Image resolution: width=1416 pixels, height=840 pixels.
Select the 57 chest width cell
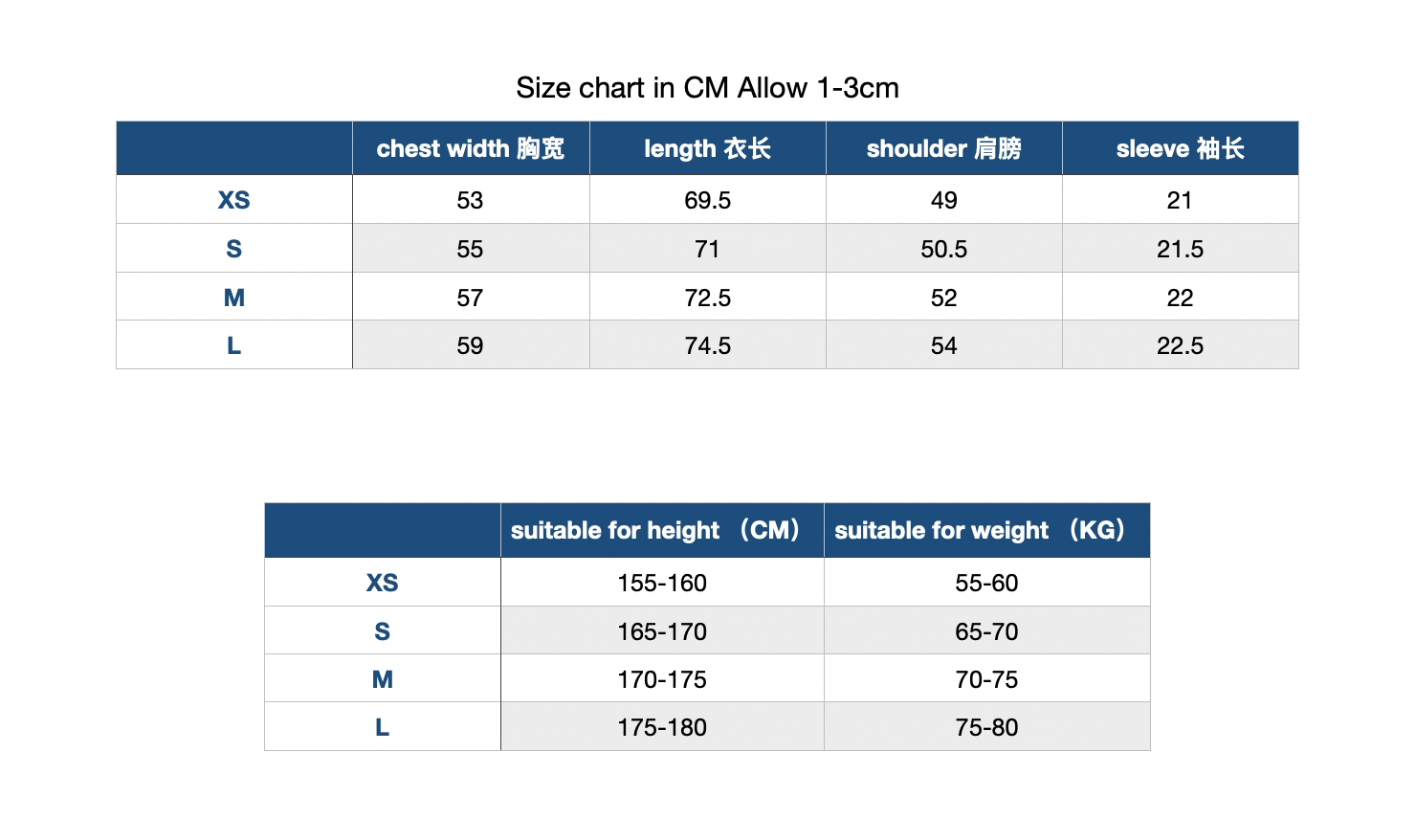coord(470,298)
